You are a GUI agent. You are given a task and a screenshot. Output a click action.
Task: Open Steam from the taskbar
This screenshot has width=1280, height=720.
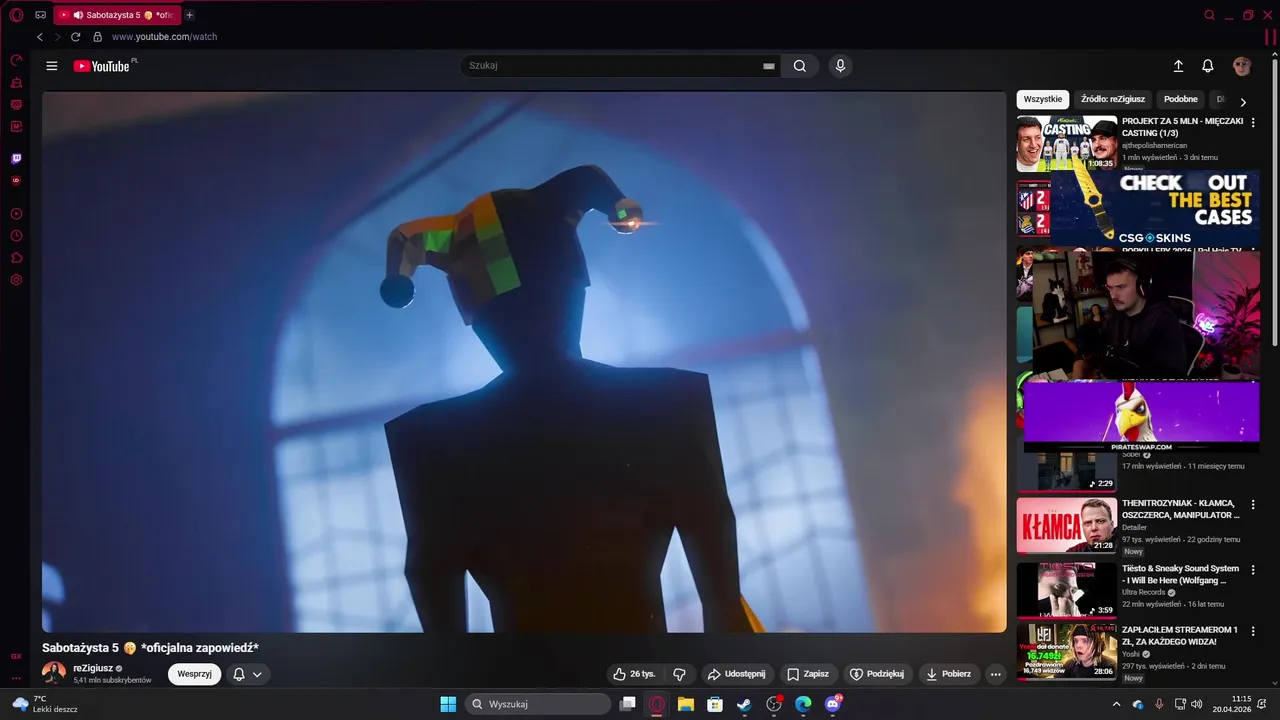pyautogui.click(x=744, y=704)
